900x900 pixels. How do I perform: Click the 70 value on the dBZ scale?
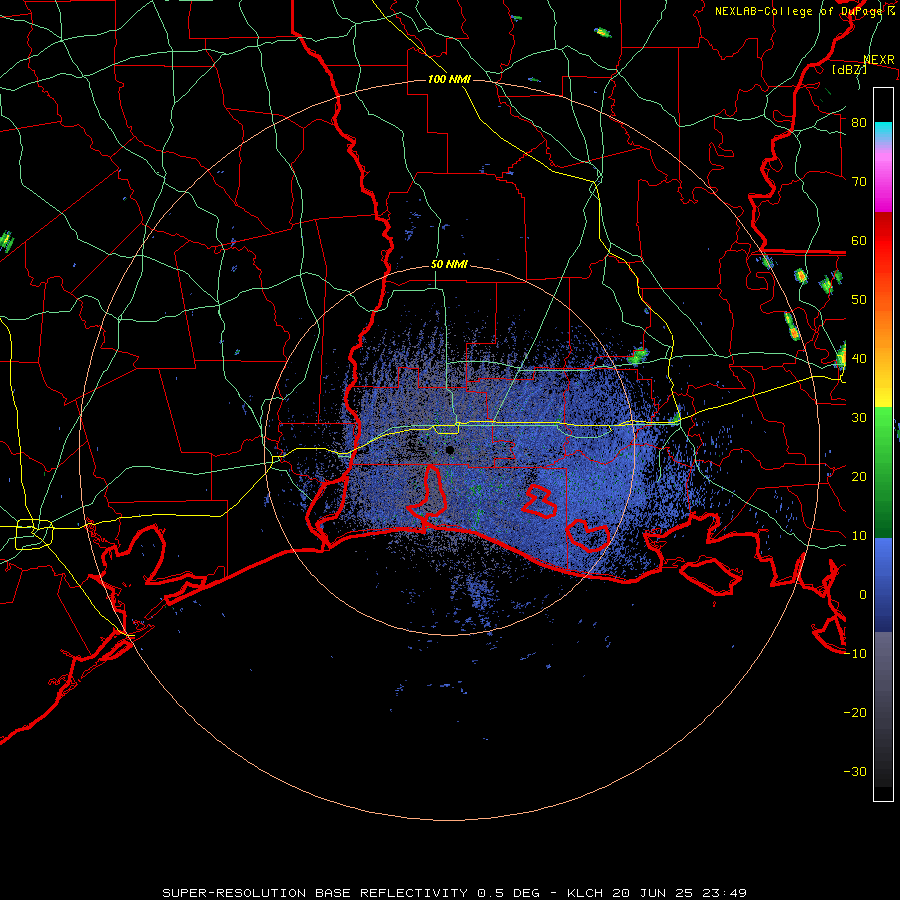click(859, 182)
